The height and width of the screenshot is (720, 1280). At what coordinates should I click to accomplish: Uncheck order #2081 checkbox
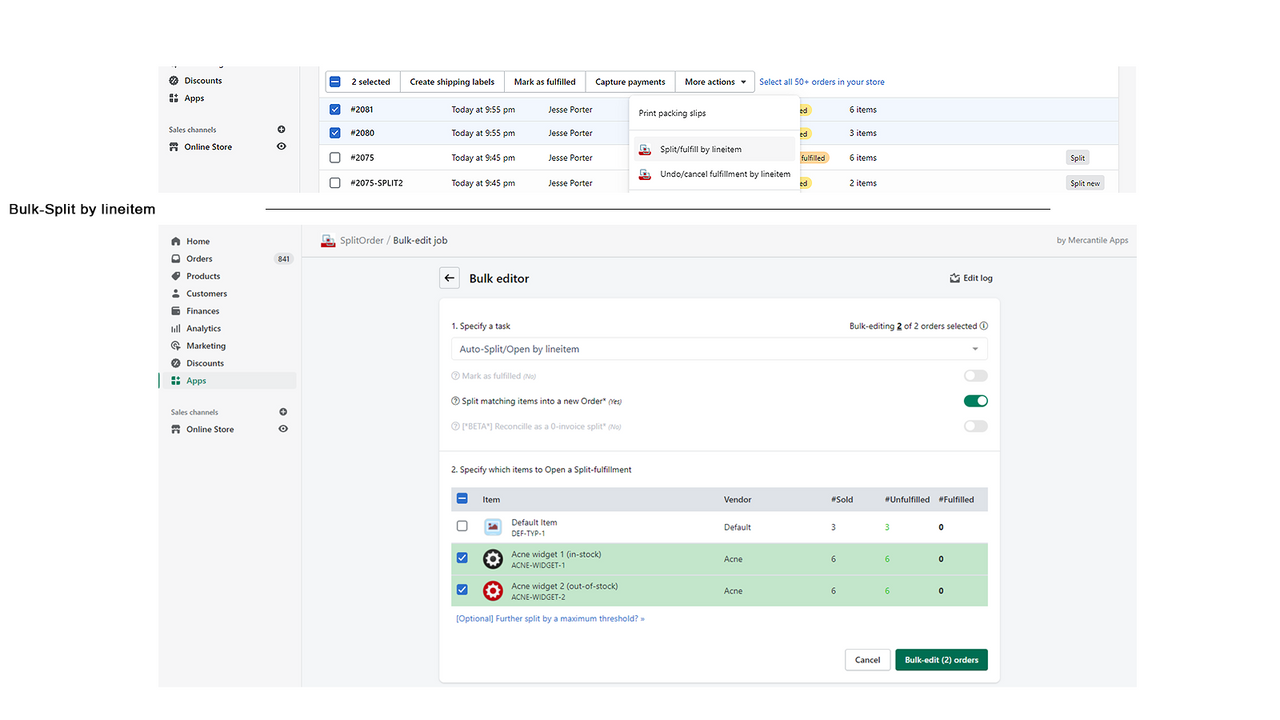click(x=335, y=109)
